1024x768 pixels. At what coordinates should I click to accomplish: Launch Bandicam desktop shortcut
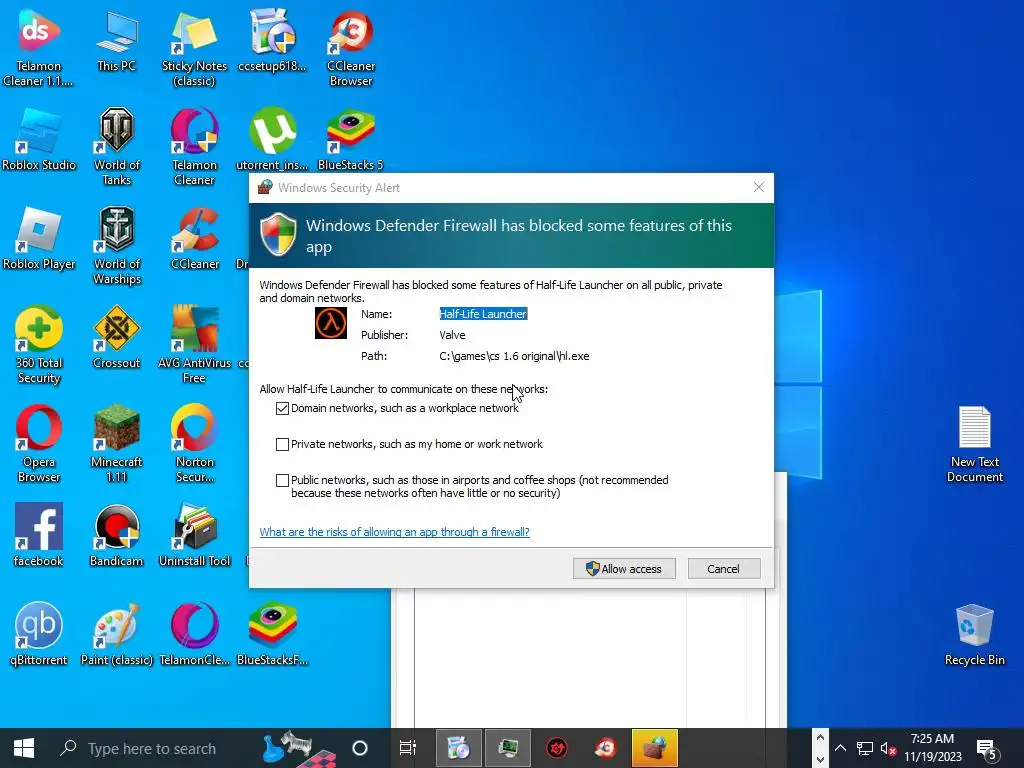[116, 535]
